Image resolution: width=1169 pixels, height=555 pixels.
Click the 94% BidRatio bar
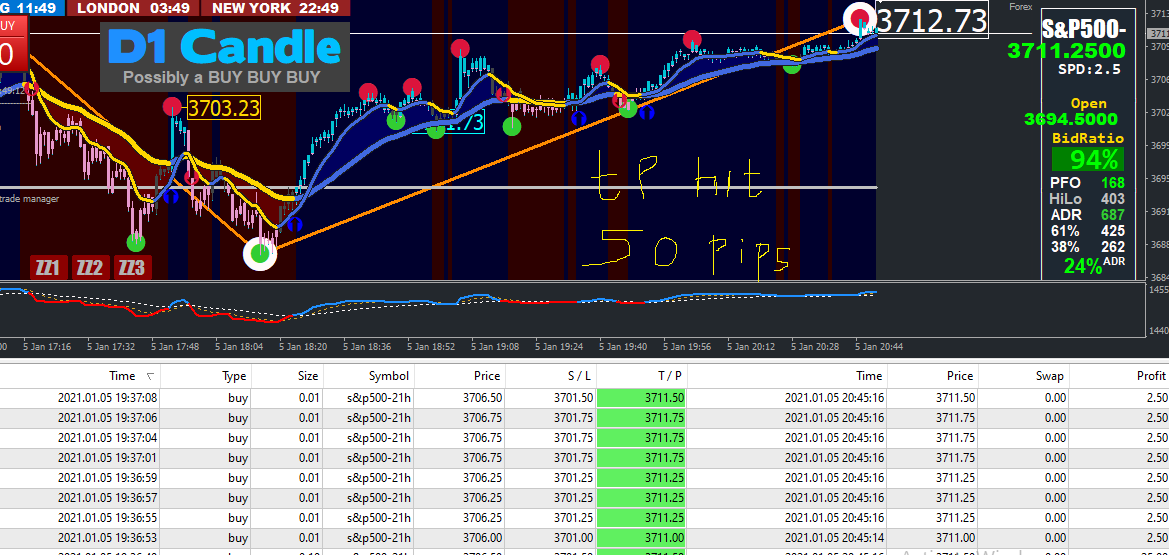click(1088, 160)
